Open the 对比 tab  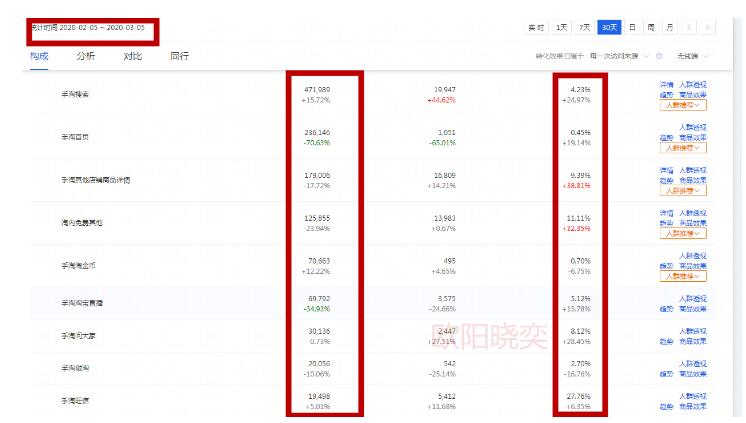coord(132,56)
